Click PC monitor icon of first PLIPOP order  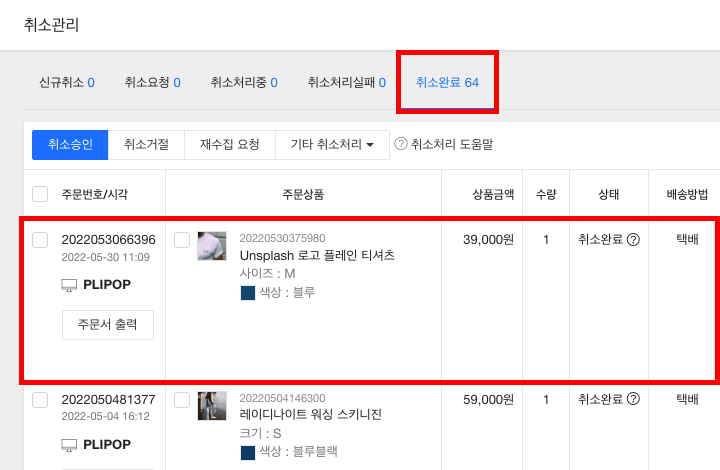click(69, 285)
